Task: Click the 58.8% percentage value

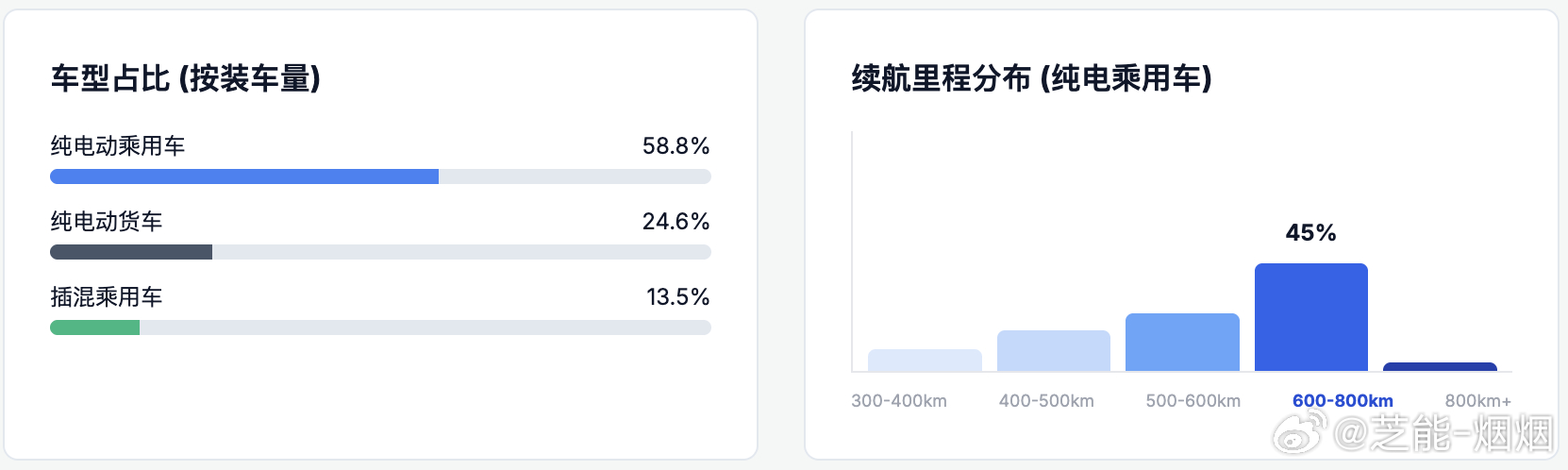Action: 676,146
